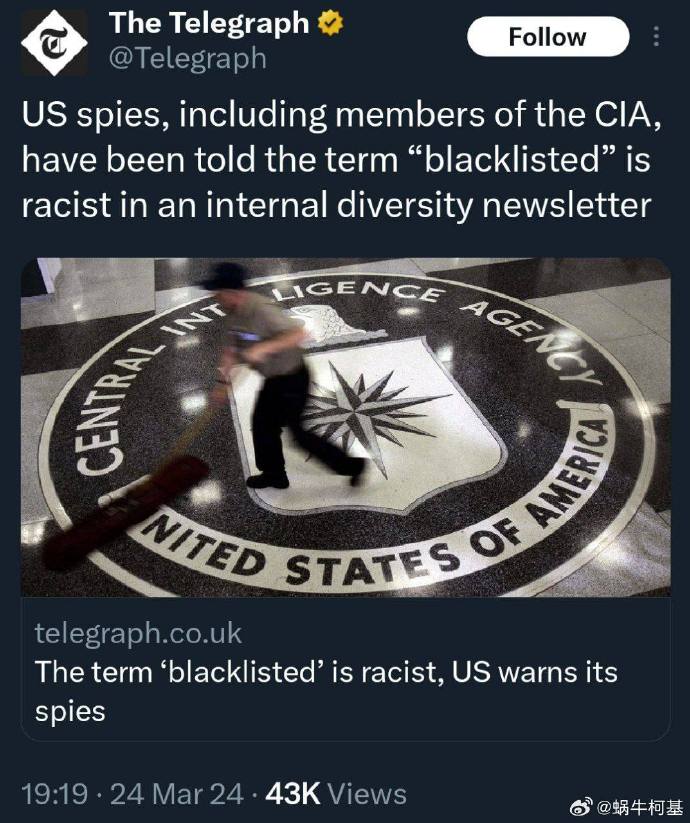Open article 'The term blacklisted is racist' headline
This screenshot has height=823, width=690.
[x=326, y=691]
